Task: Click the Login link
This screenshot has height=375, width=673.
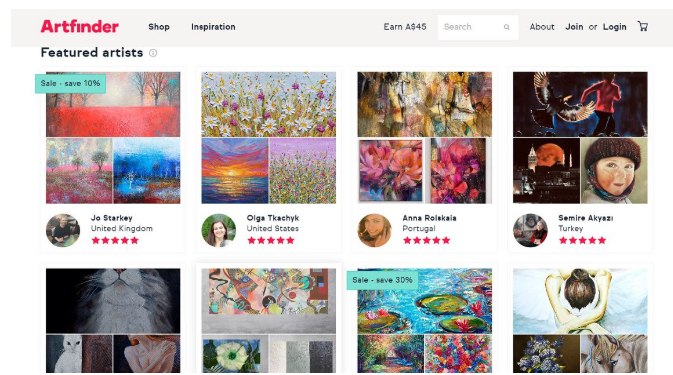Action: 615,27
